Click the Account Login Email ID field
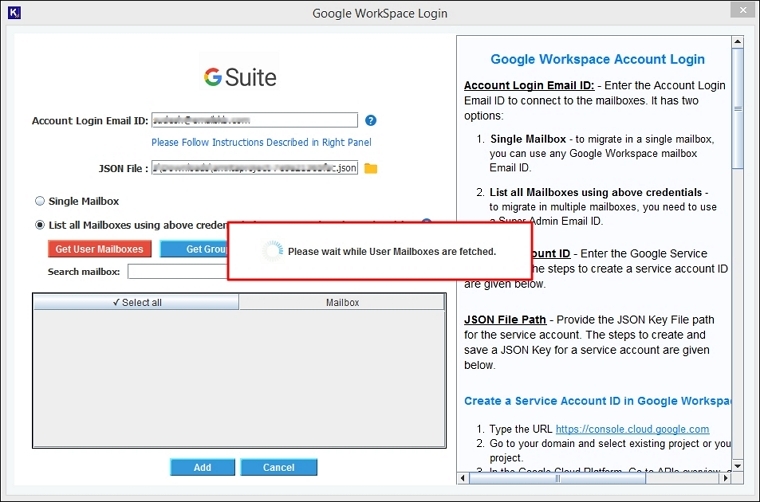This screenshot has width=760, height=502. pos(254,120)
